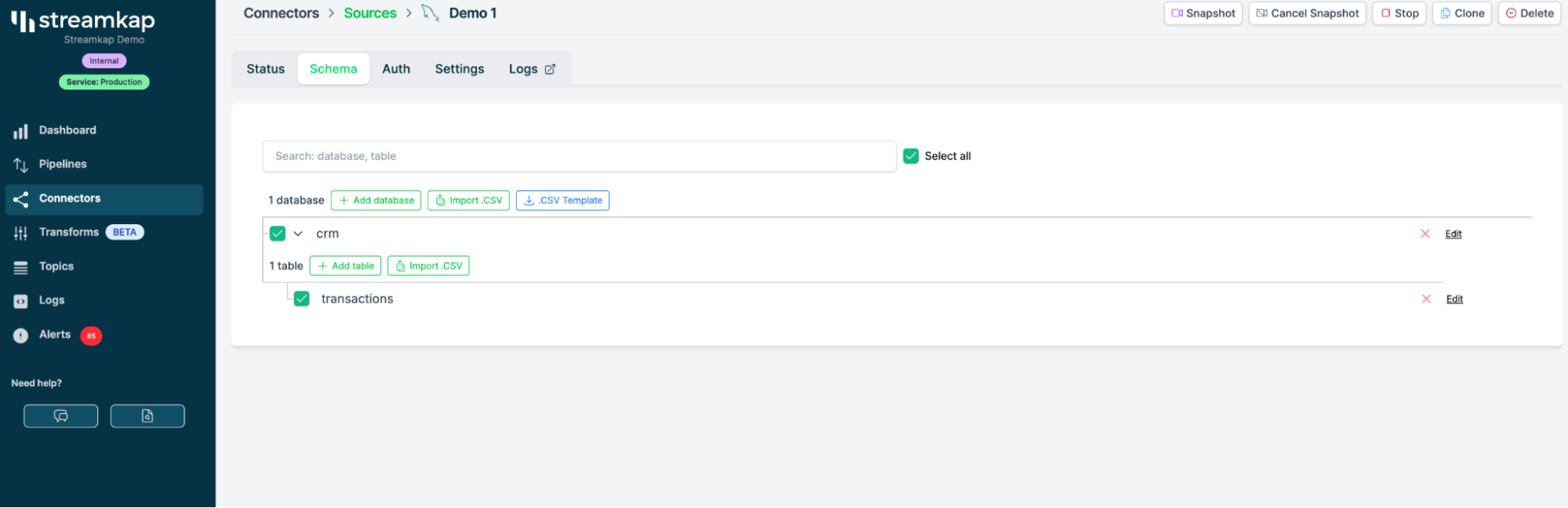Click the chat support icon button
This screenshot has height=508, width=1568.
tap(60, 415)
